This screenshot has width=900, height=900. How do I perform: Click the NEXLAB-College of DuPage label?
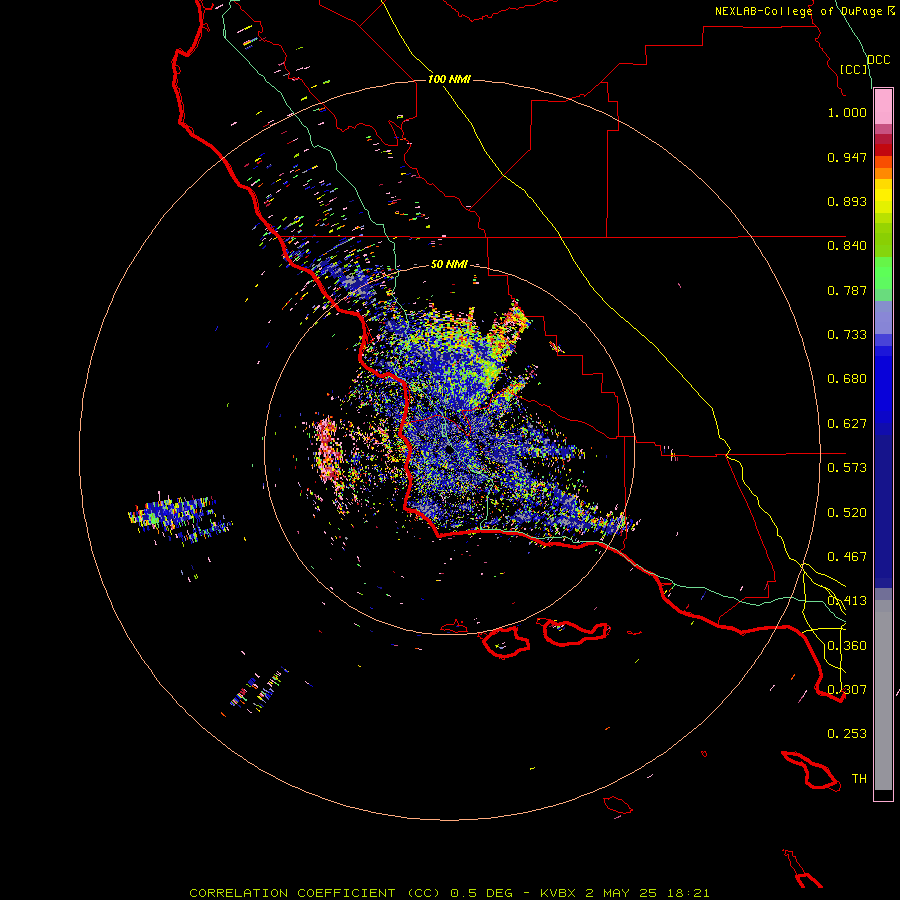[804, 11]
